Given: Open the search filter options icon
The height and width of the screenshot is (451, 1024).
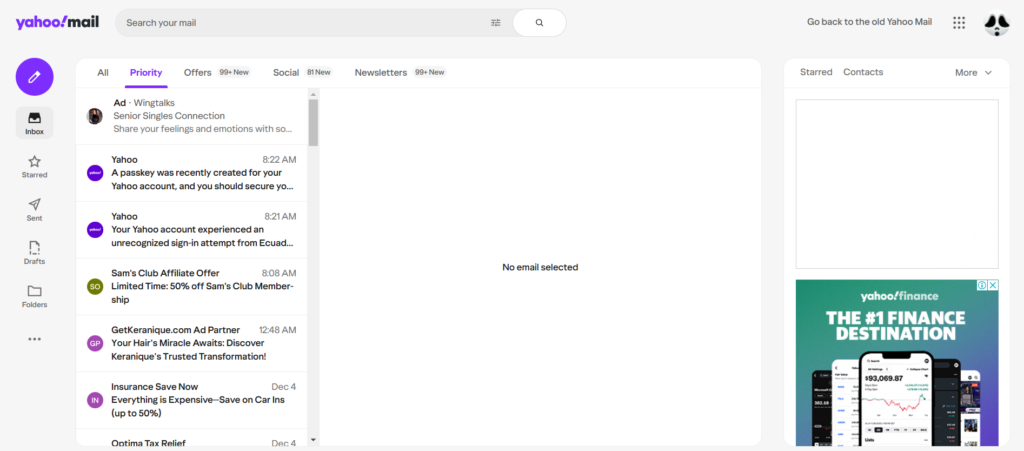Looking at the screenshot, I should tap(496, 22).
